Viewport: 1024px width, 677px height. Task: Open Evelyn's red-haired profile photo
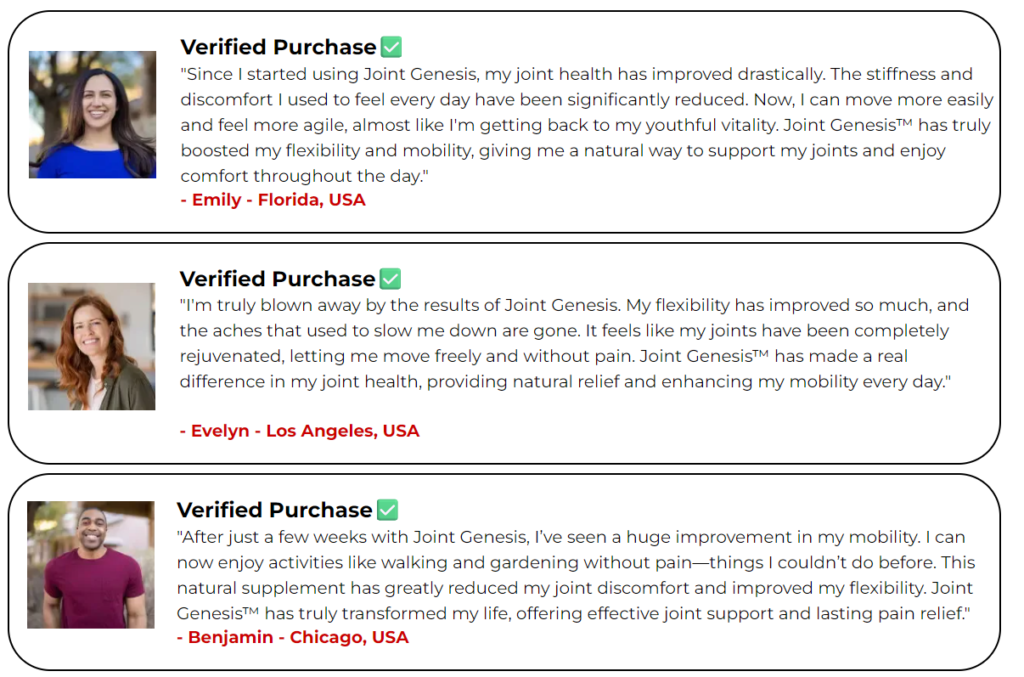91,346
